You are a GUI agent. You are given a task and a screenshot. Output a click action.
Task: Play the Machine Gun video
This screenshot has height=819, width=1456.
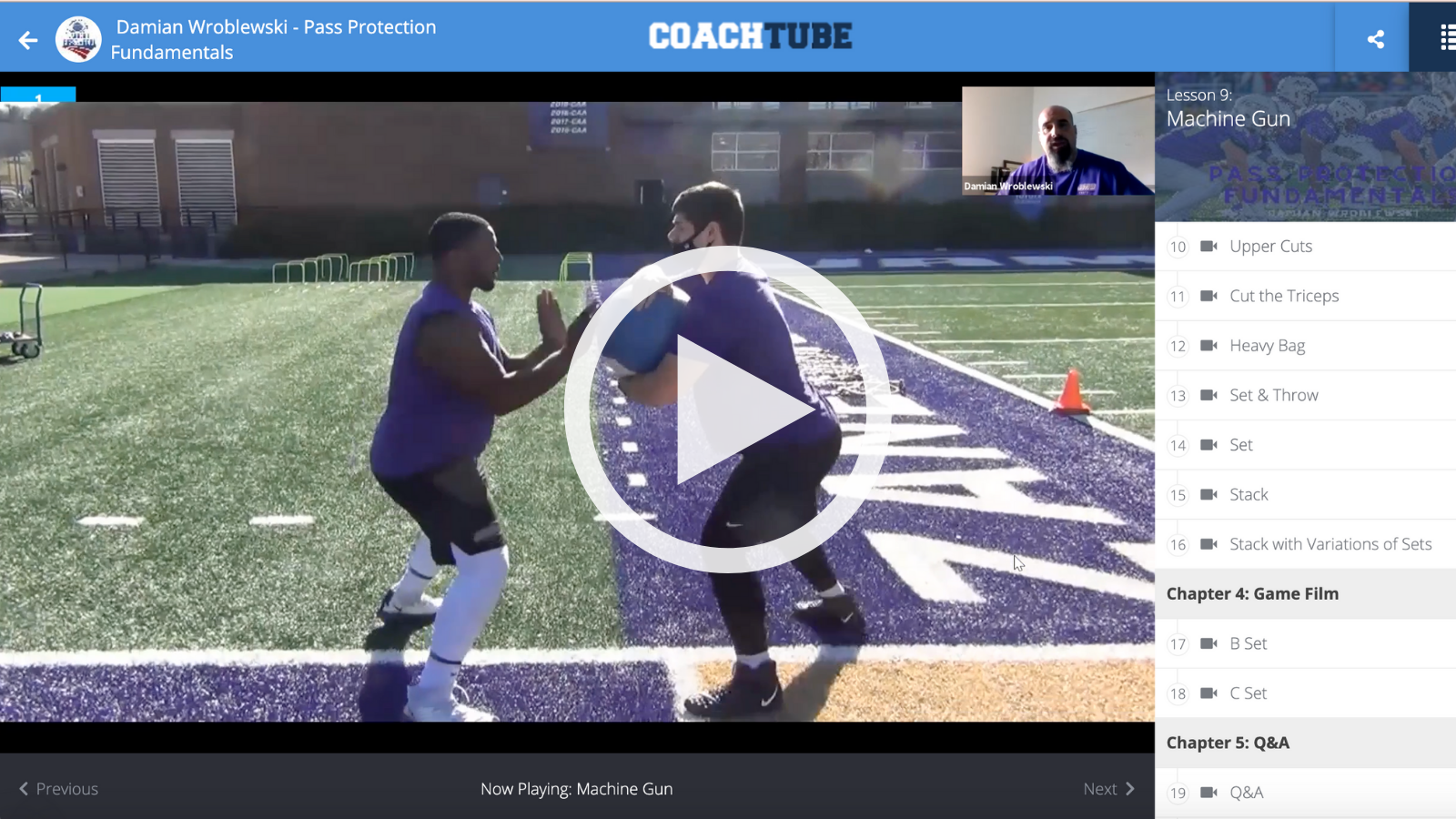pos(727,409)
